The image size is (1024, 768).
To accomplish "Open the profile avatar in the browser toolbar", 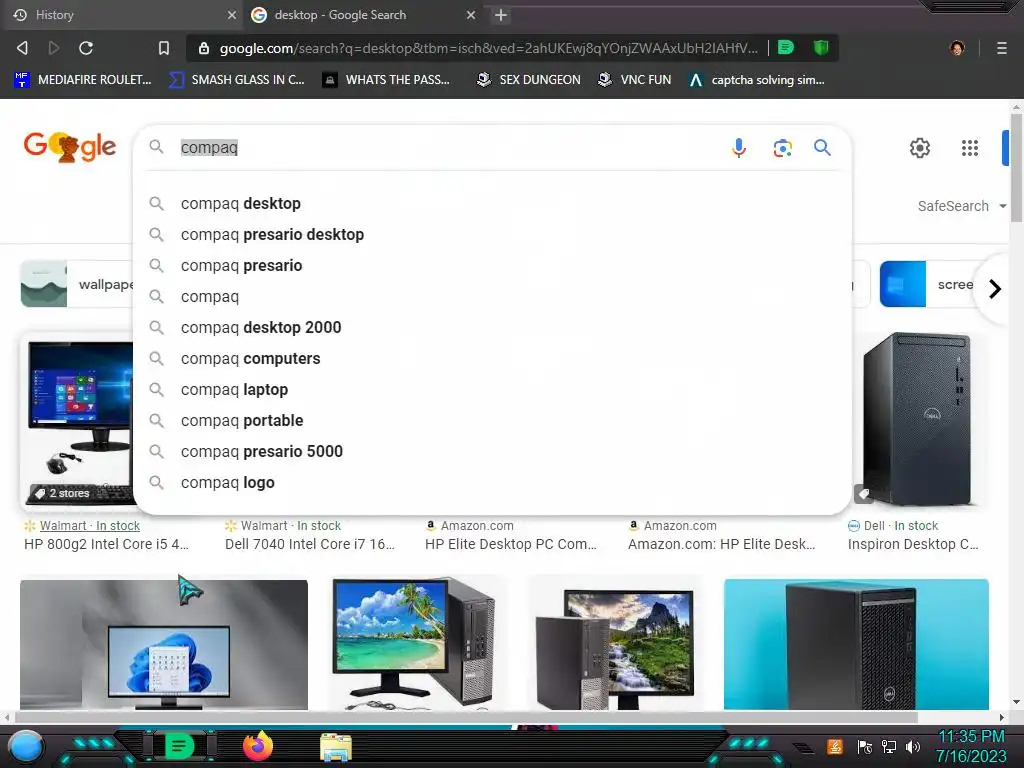I will [957, 48].
